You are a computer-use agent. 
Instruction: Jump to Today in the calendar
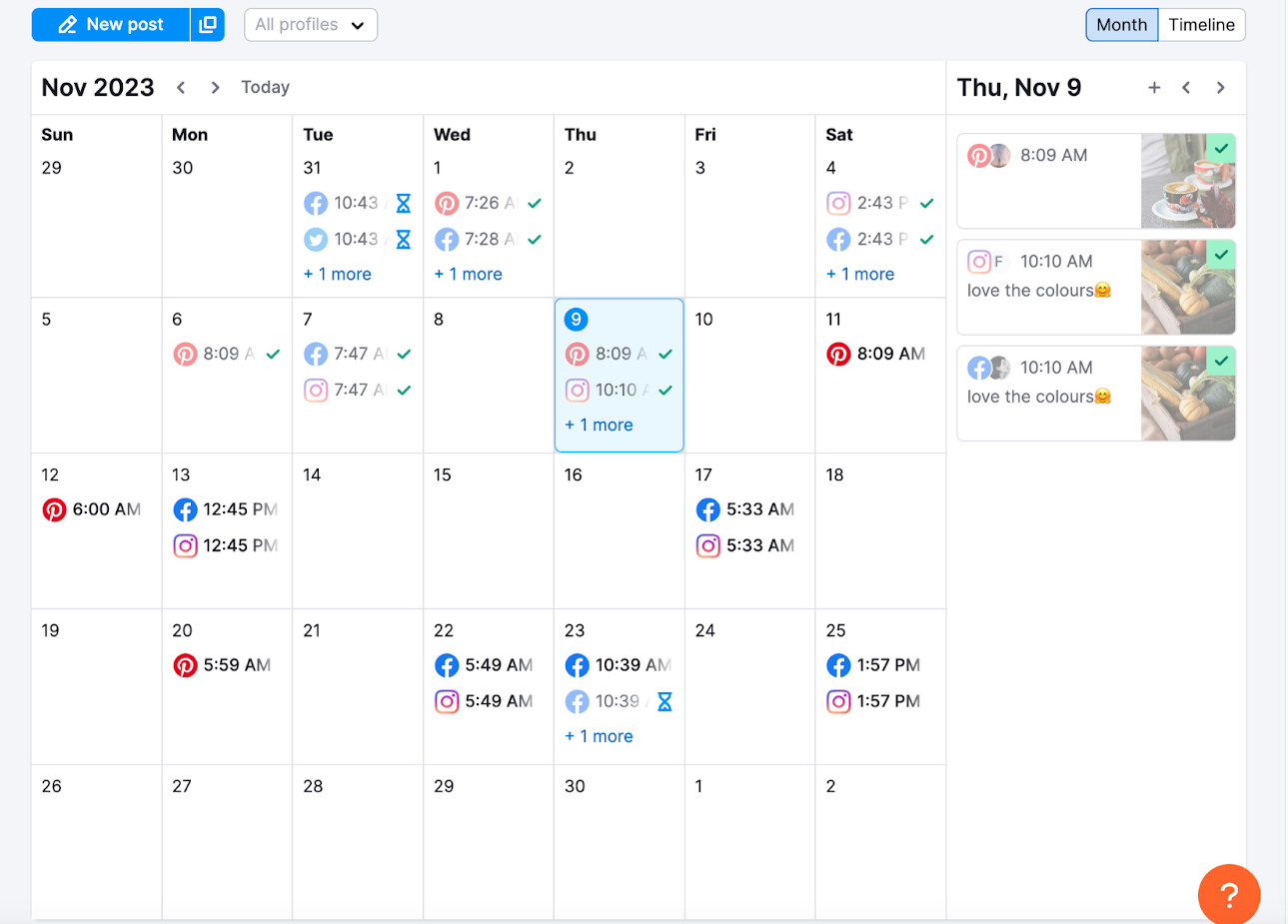pos(264,87)
